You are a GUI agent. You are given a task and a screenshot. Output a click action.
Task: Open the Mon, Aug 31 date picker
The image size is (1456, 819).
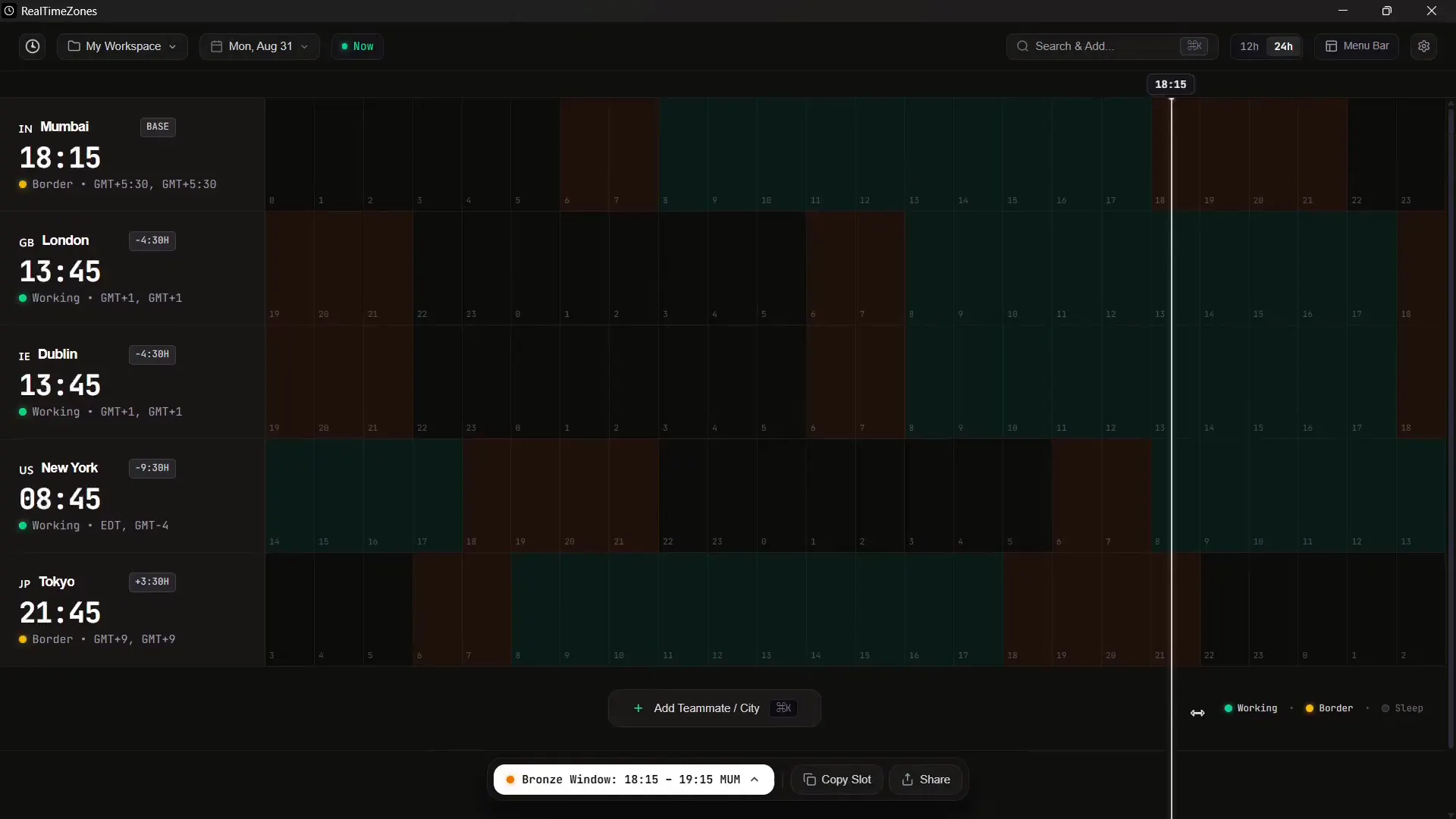259,46
